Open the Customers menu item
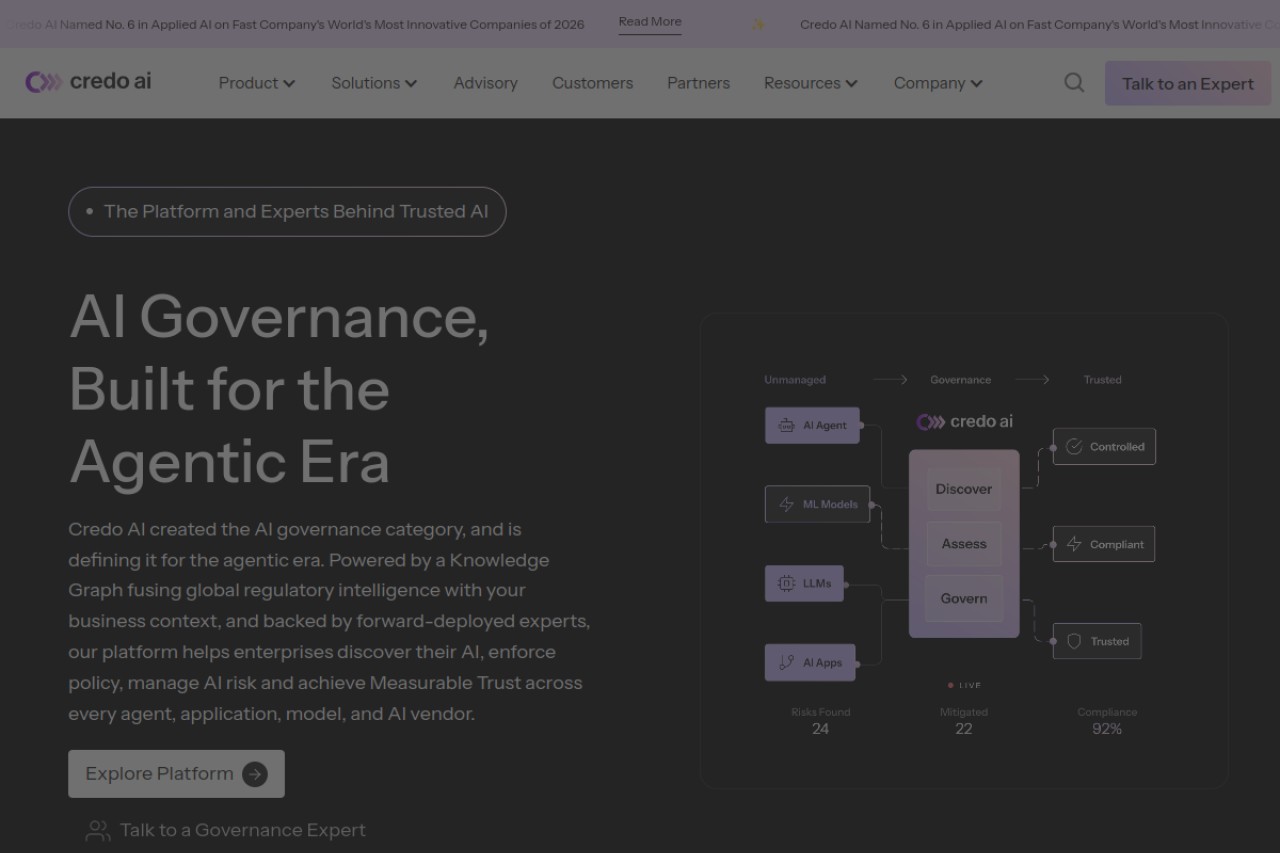Viewport: 1280px width, 853px height. [x=593, y=83]
